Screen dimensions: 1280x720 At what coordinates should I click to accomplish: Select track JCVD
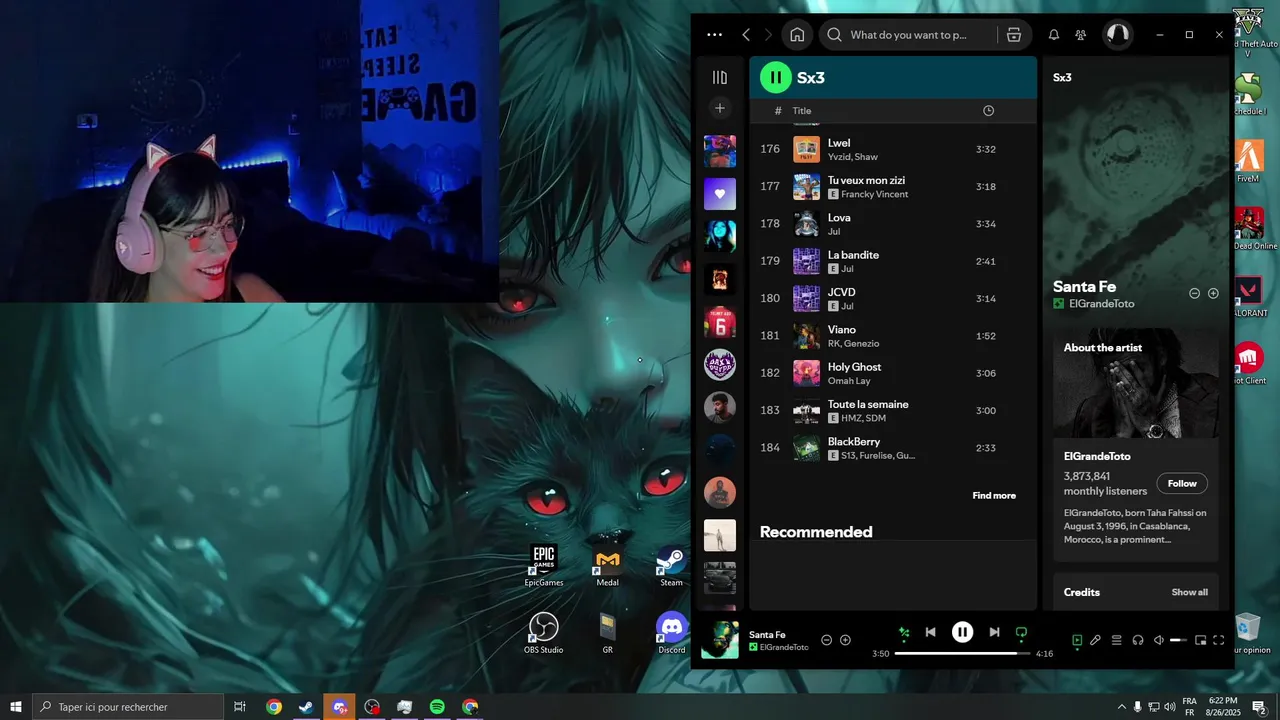click(x=893, y=298)
